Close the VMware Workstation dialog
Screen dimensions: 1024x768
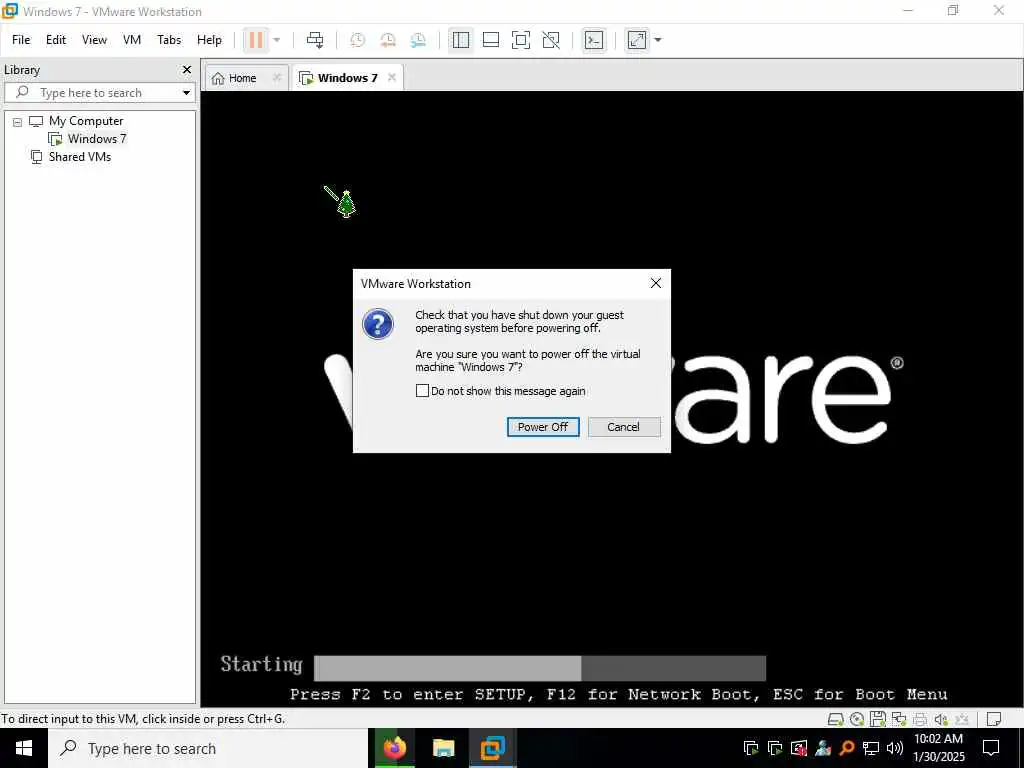tap(656, 283)
